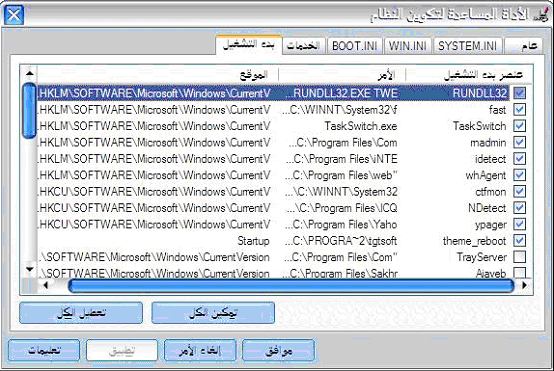Click the تعطيل الكل disable all button

pos(81,313)
